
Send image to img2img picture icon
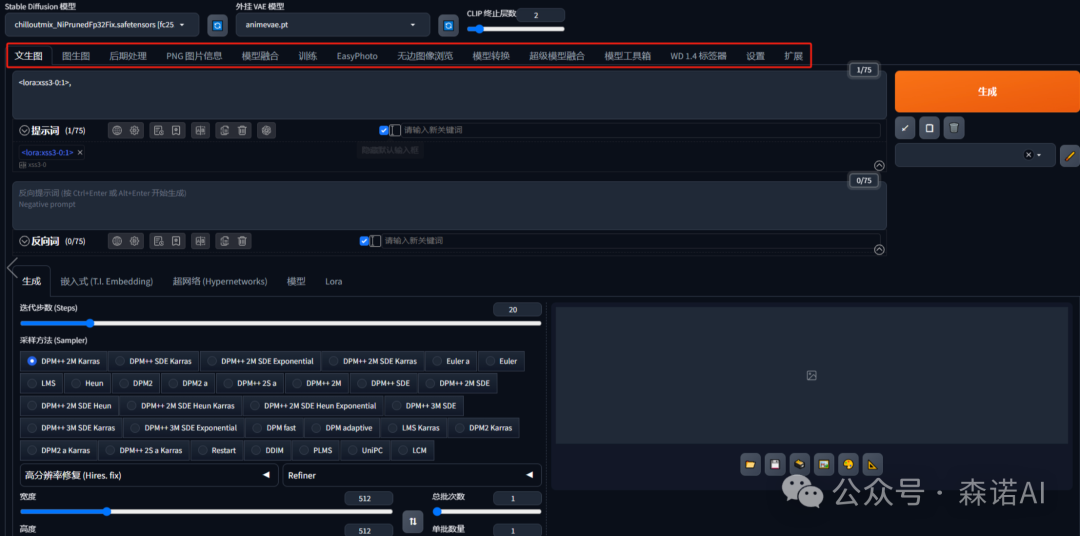click(x=824, y=464)
